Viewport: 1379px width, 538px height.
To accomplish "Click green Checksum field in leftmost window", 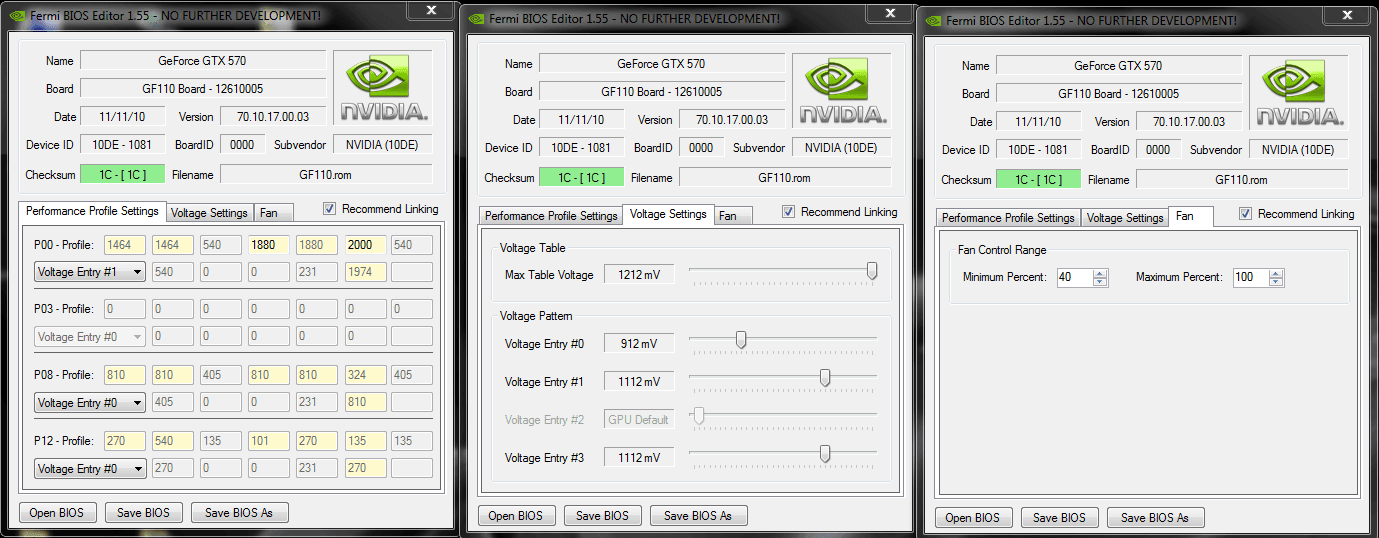I will pos(122,174).
